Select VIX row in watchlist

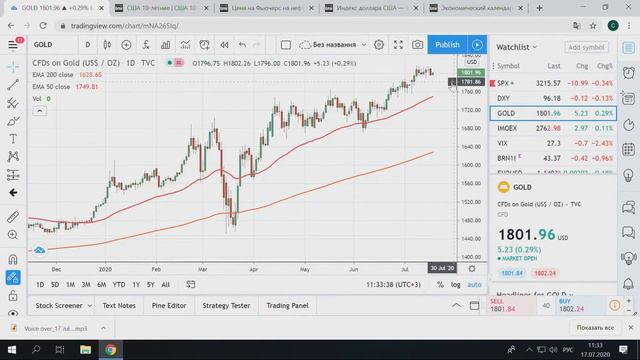[553, 143]
